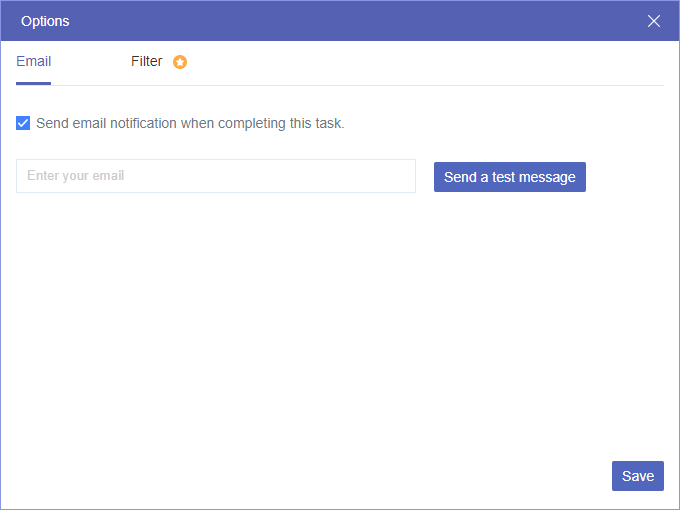
Task: Open the Email tab
Action: [34, 62]
